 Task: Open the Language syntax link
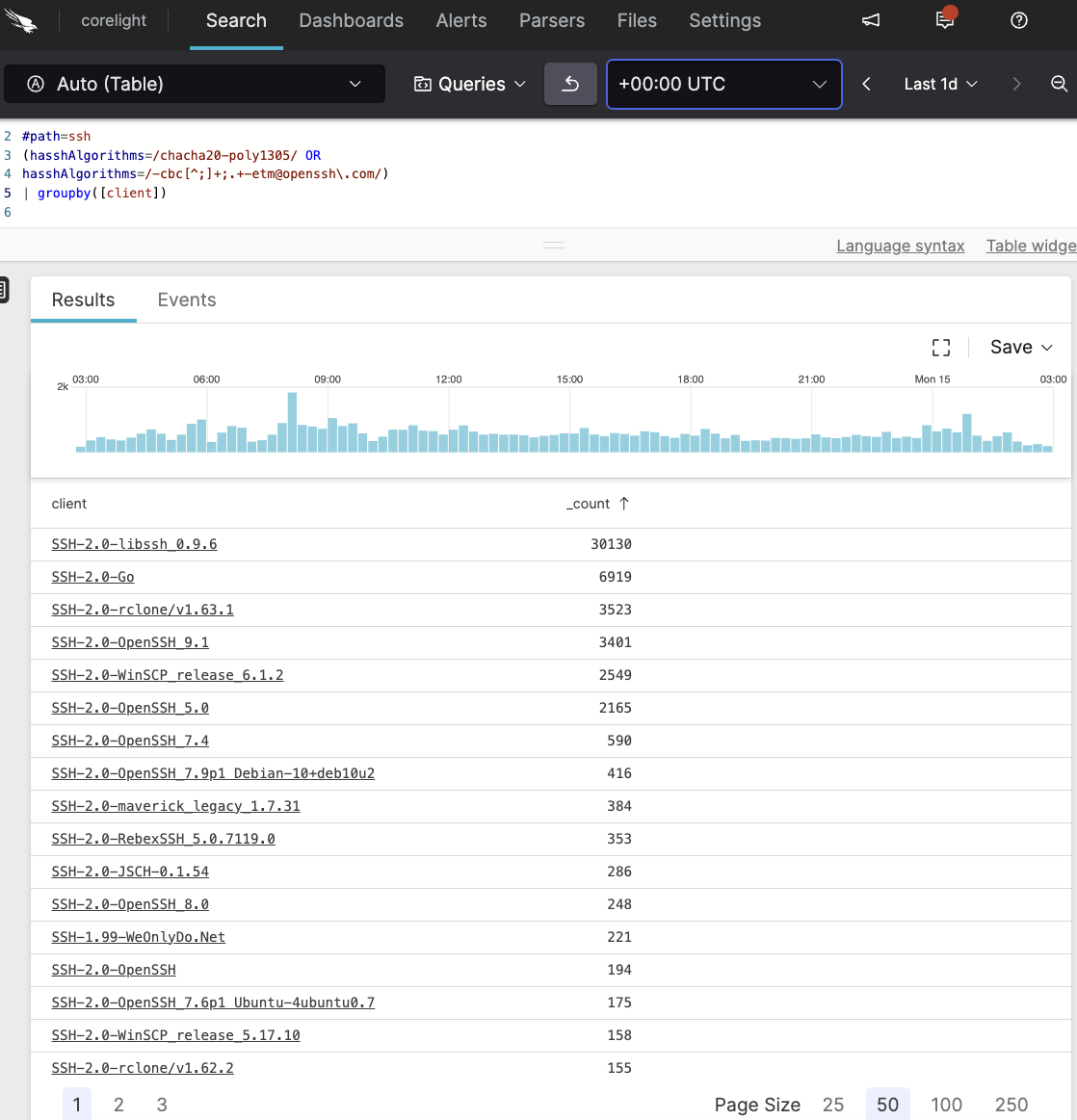[x=900, y=246]
